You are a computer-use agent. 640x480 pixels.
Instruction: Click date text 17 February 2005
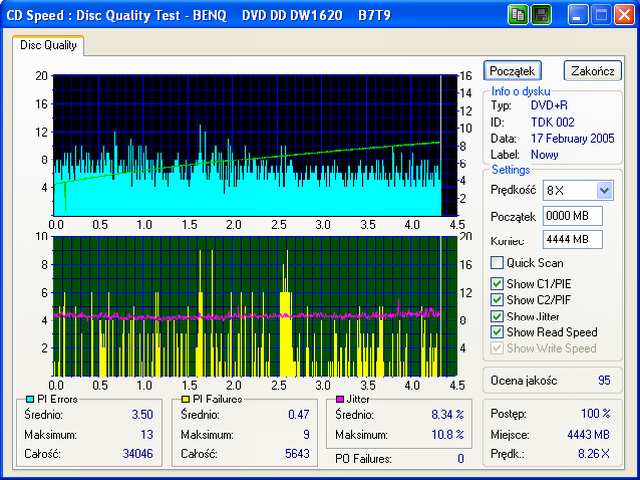(x=573, y=138)
